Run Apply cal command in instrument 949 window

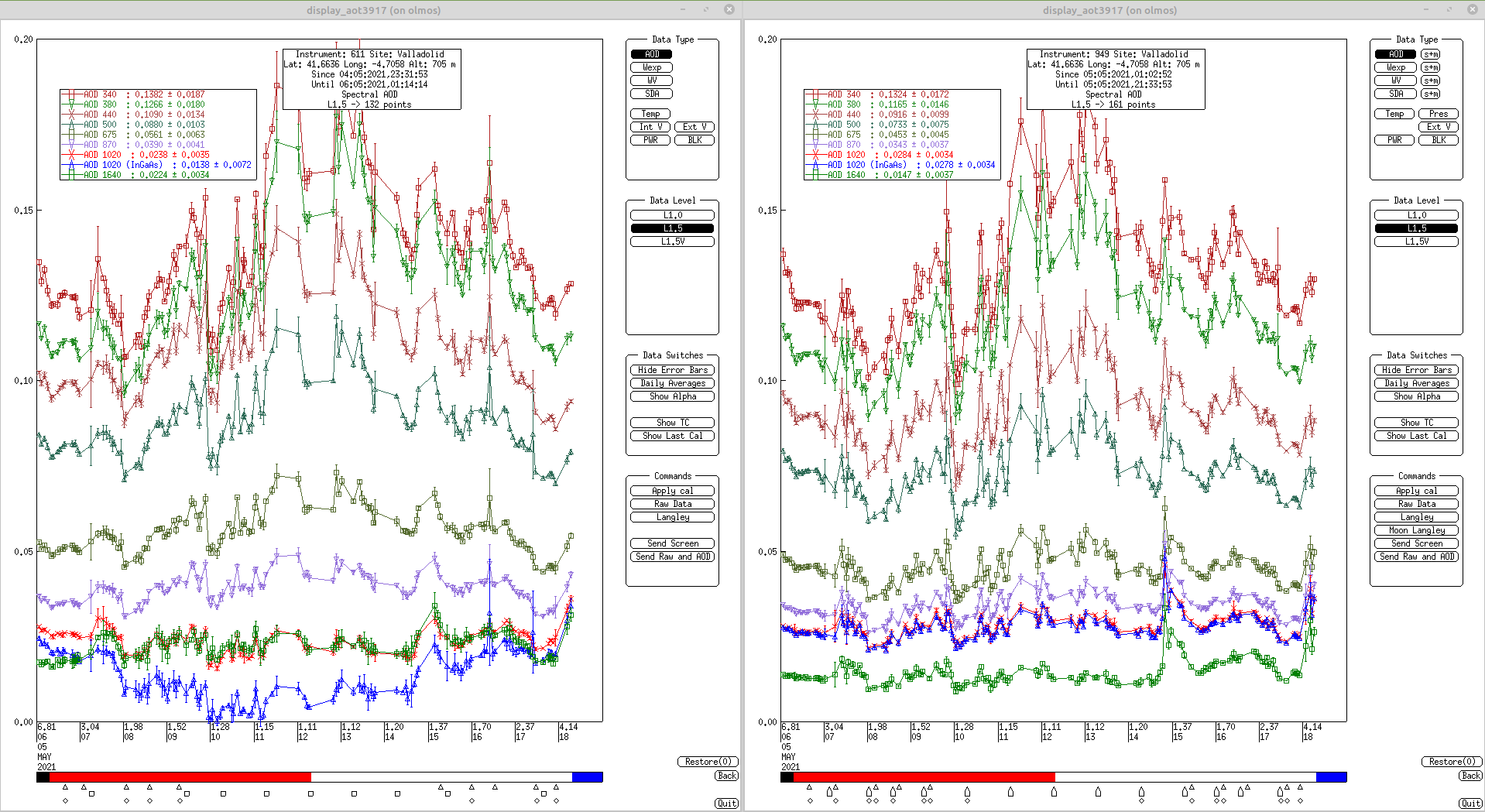[x=1417, y=491]
